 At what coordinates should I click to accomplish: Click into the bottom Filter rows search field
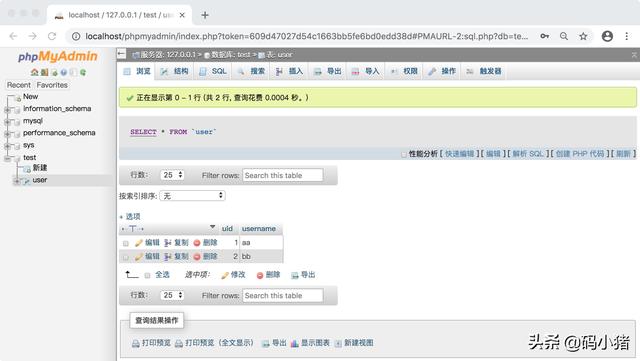click(x=282, y=295)
